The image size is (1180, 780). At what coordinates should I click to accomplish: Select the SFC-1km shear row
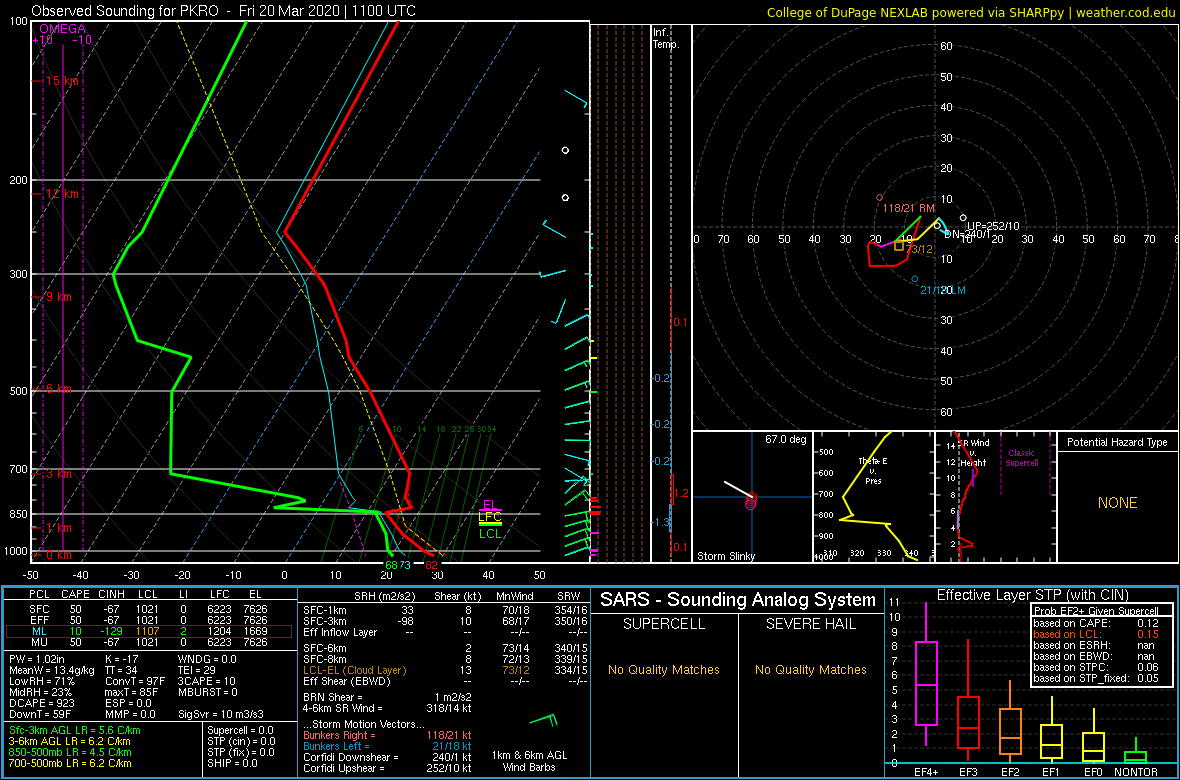pos(446,611)
